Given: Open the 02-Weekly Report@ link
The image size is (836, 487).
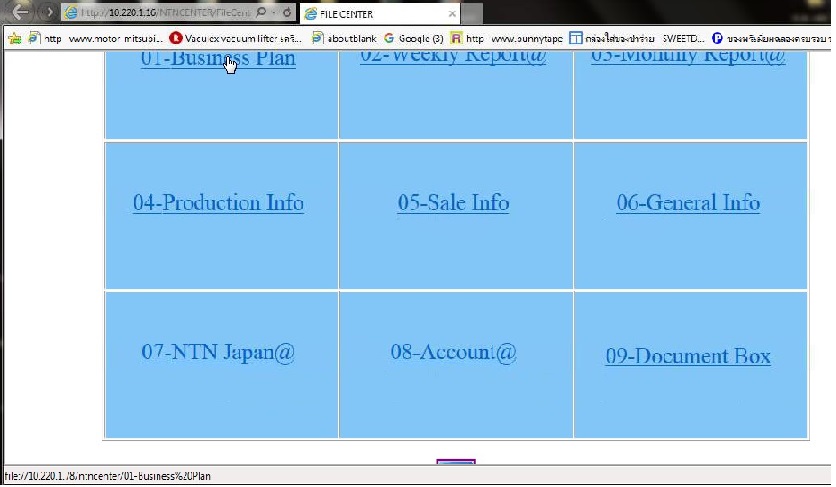Looking at the screenshot, I should pos(453,58).
